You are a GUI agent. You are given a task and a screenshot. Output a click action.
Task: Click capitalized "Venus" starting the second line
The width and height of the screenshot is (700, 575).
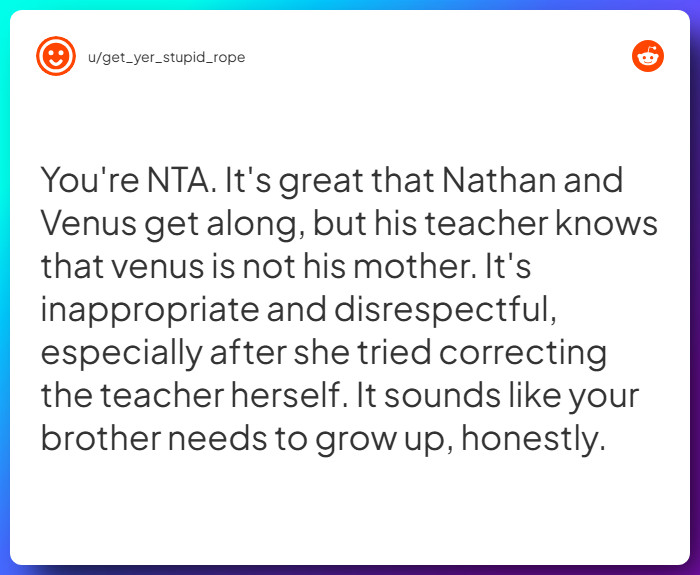tap(88, 223)
